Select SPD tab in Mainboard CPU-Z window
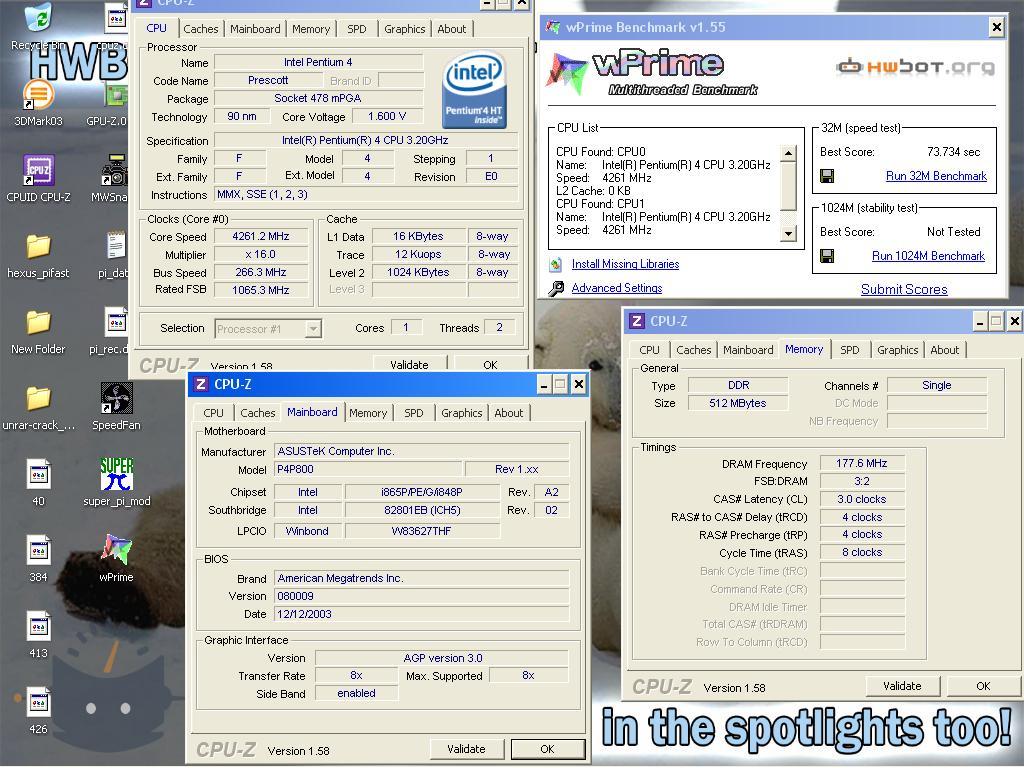This screenshot has height=768, width=1024. [413, 413]
